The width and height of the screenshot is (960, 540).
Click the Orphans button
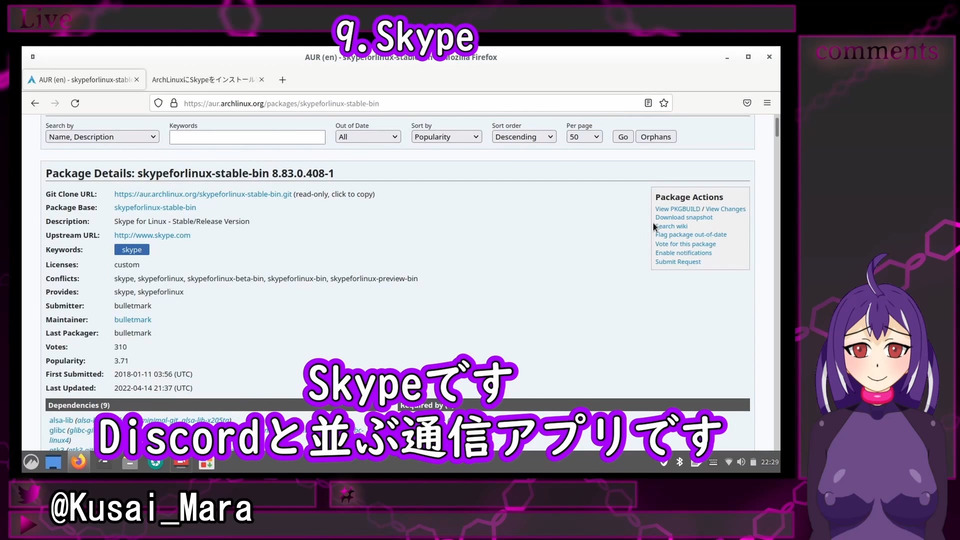pyautogui.click(x=656, y=137)
